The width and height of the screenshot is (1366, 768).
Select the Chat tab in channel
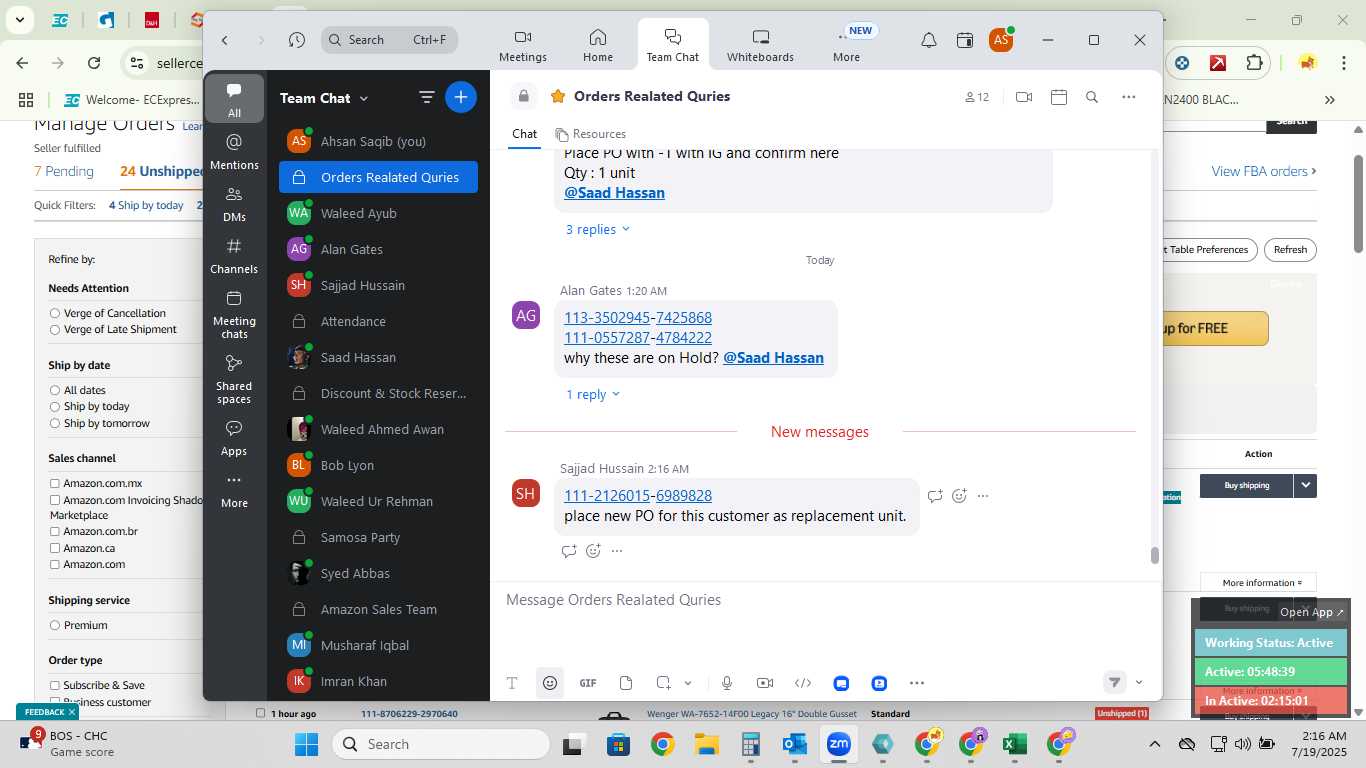tap(524, 134)
